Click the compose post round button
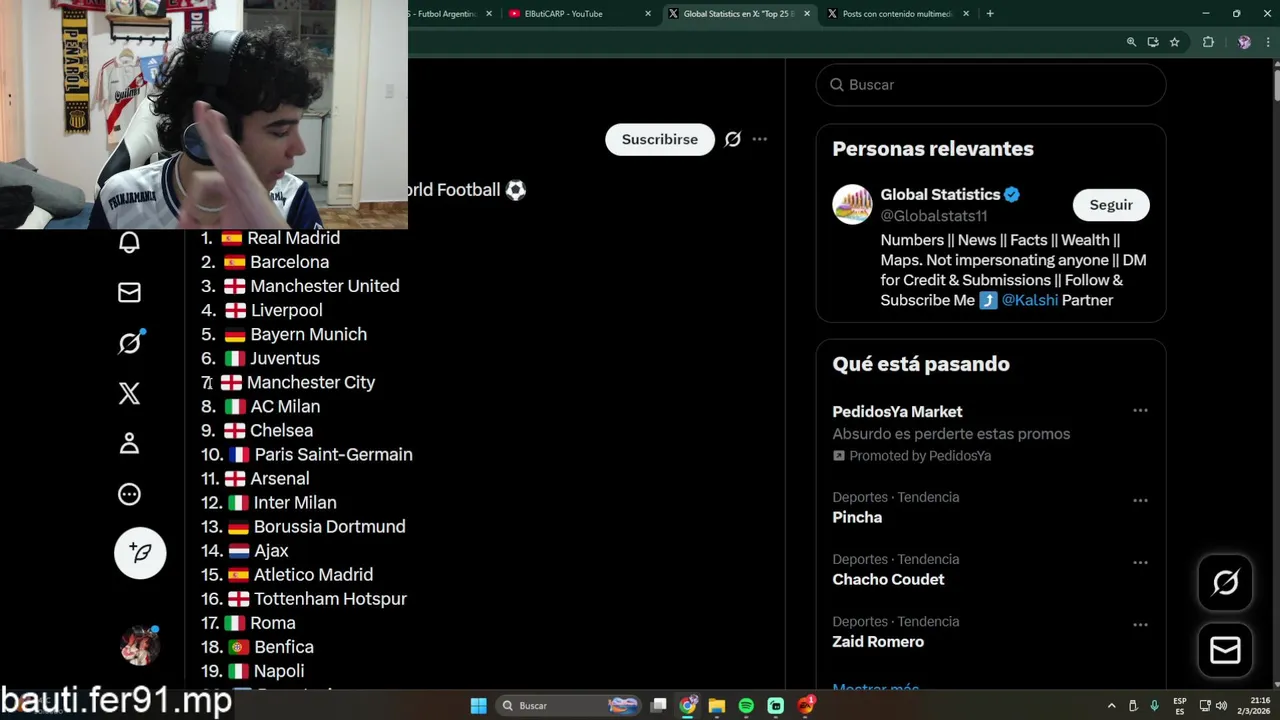The image size is (1280, 720). 140,553
